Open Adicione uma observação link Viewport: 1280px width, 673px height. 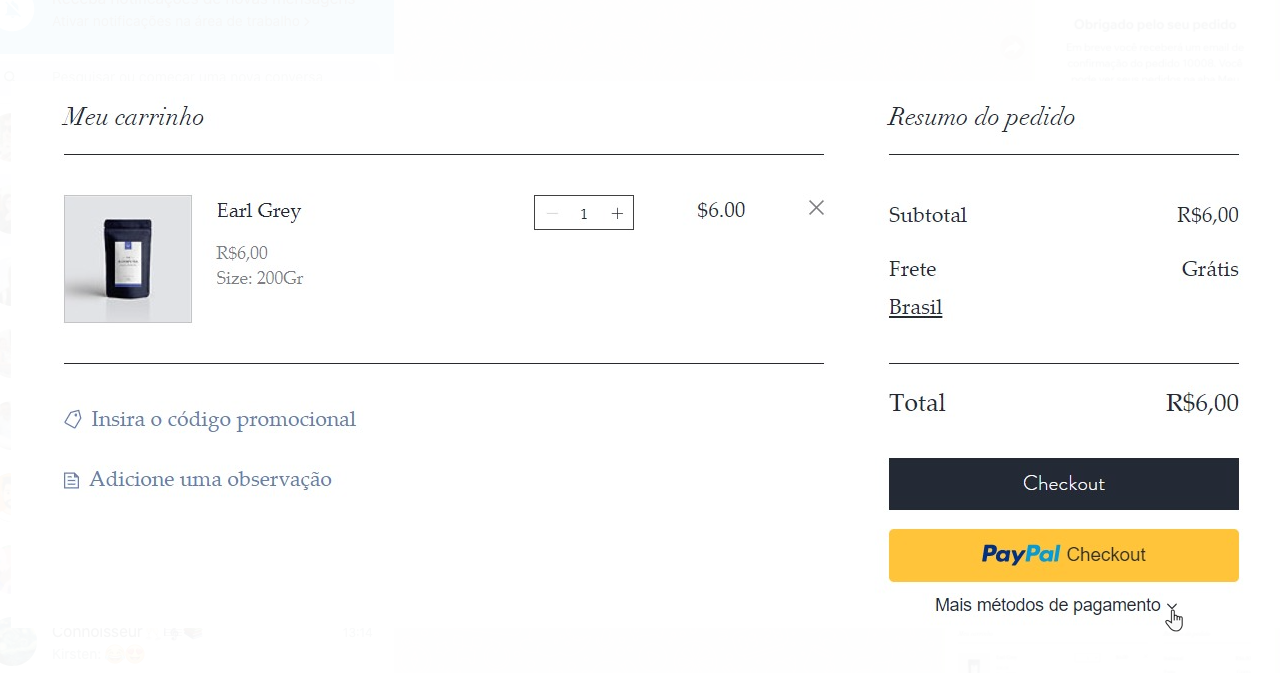pyautogui.click(x=210, y=479)
